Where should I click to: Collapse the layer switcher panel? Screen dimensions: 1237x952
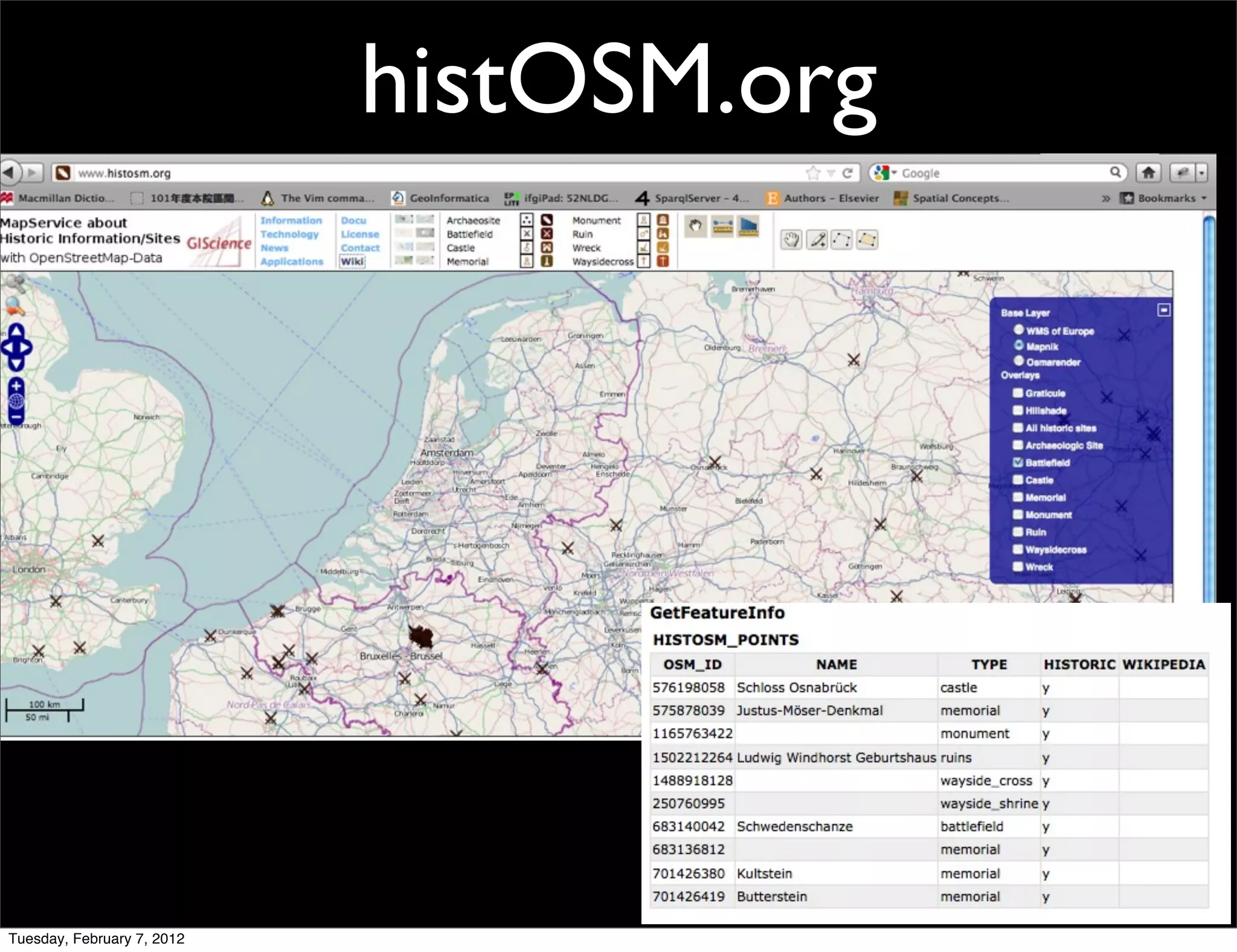point(1163,310)
